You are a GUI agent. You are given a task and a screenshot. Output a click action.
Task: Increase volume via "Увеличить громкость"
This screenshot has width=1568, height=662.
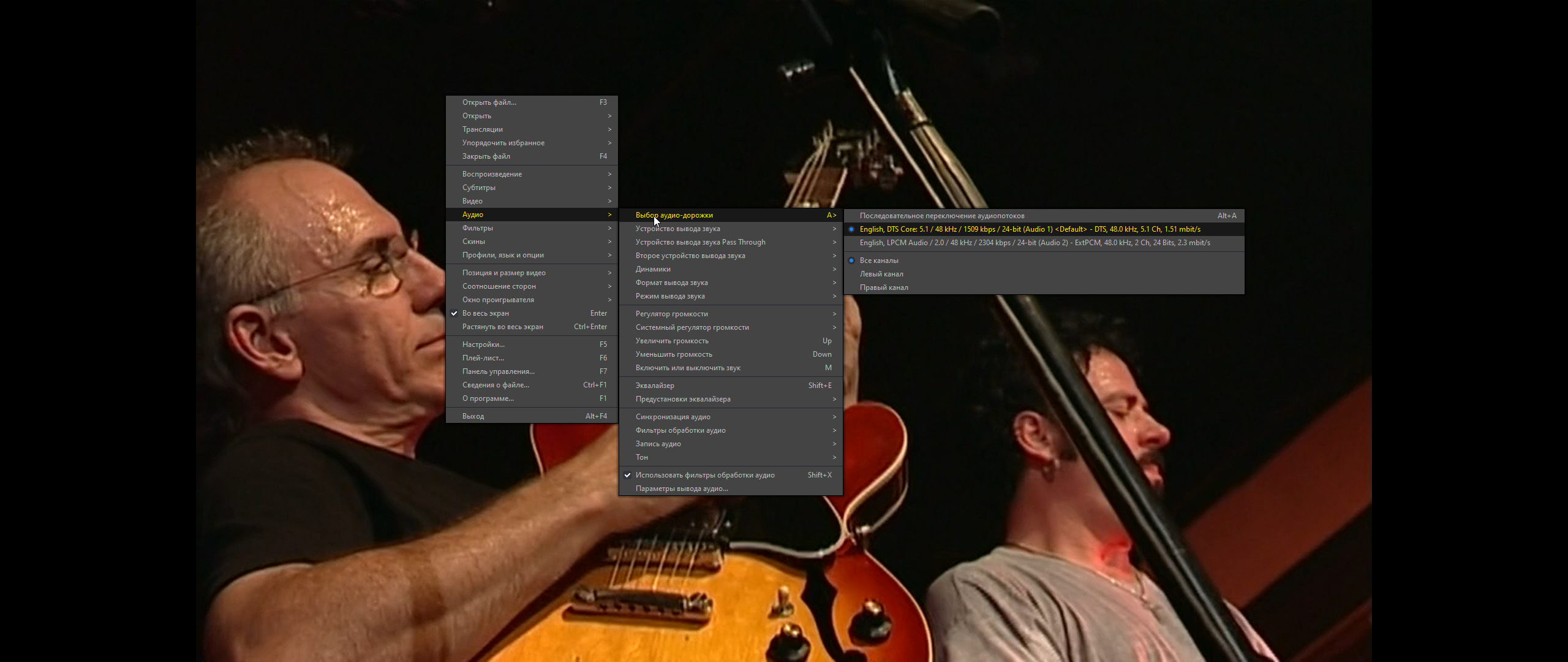click(672, 340)
